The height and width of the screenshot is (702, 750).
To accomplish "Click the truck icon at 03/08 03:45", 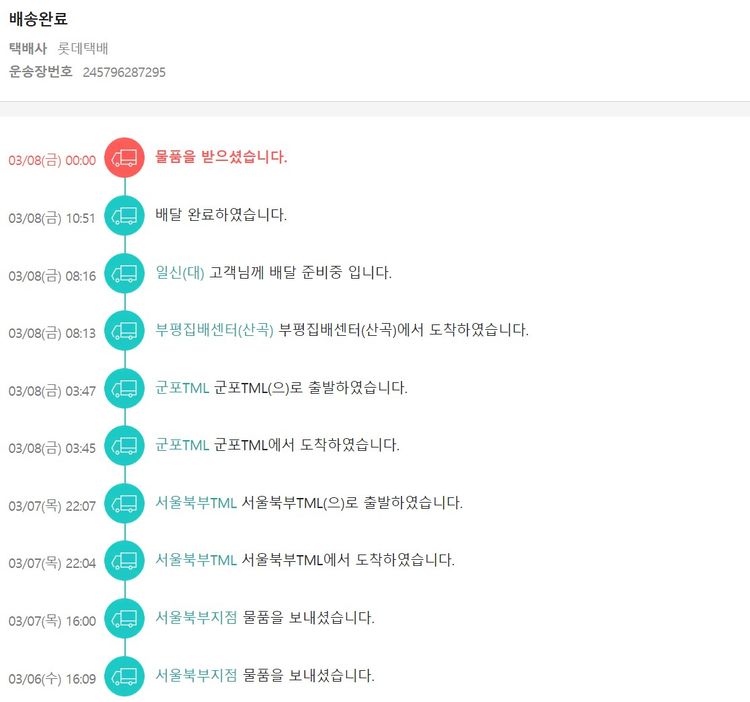I will (x=125, y=445).
